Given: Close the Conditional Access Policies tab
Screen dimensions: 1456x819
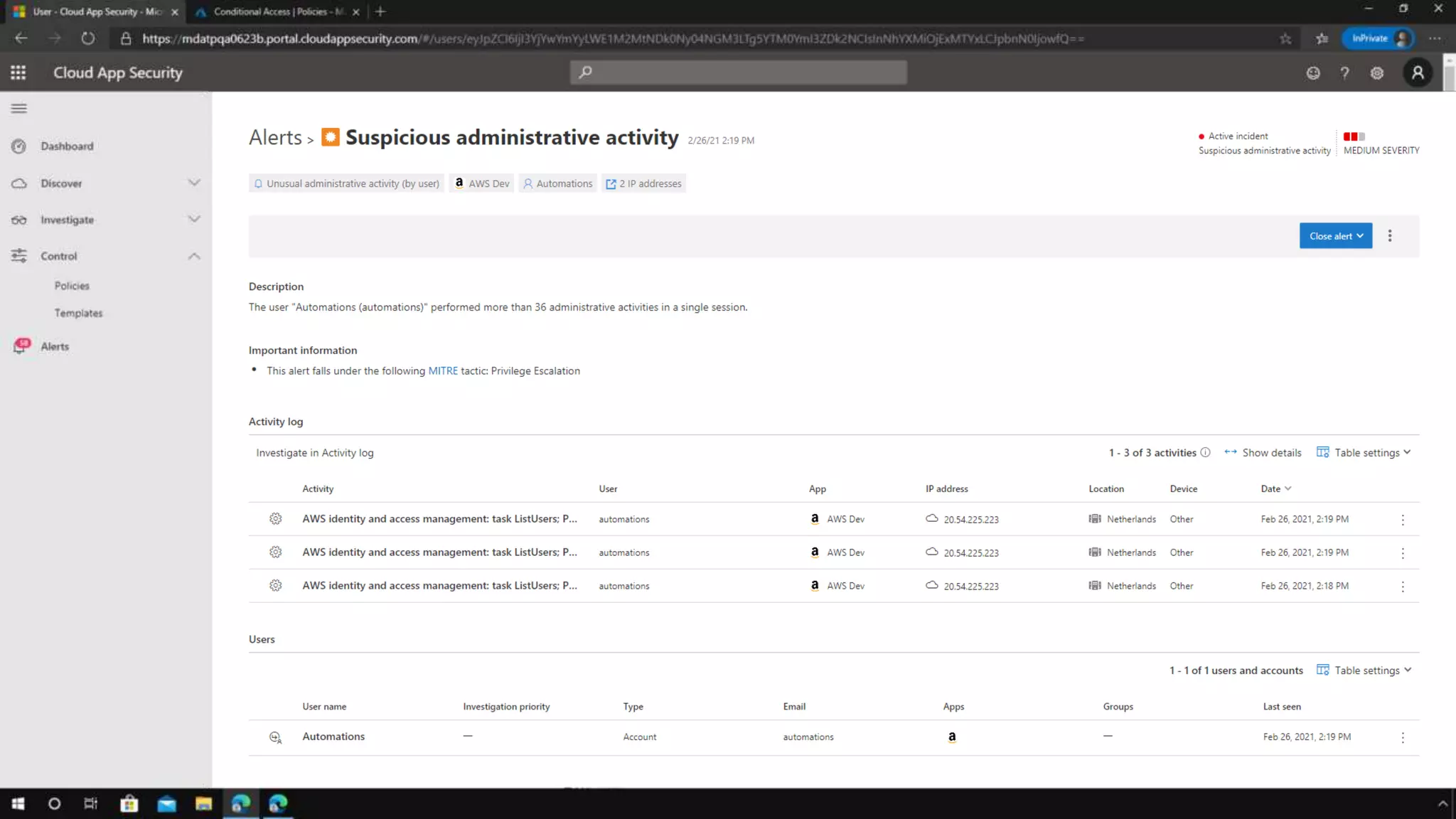Looking at the screenshot, I should 355,11.
